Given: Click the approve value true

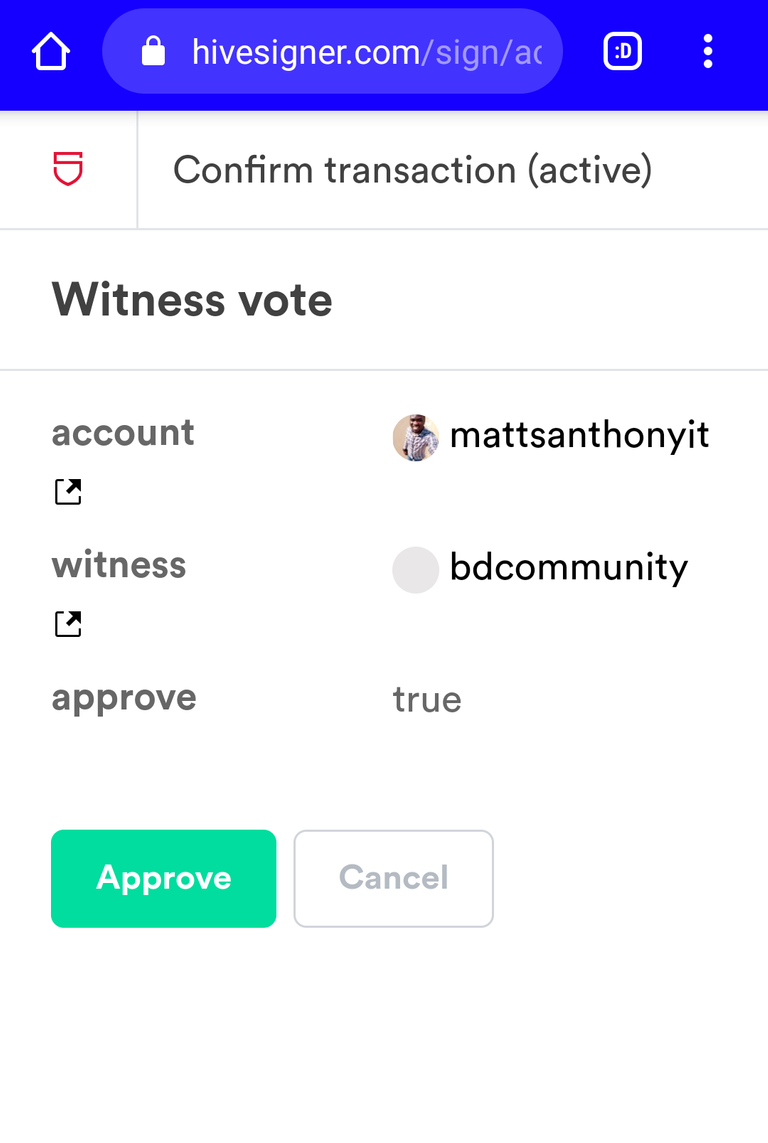Looking at the screenshot, I should tap(427, 700).
